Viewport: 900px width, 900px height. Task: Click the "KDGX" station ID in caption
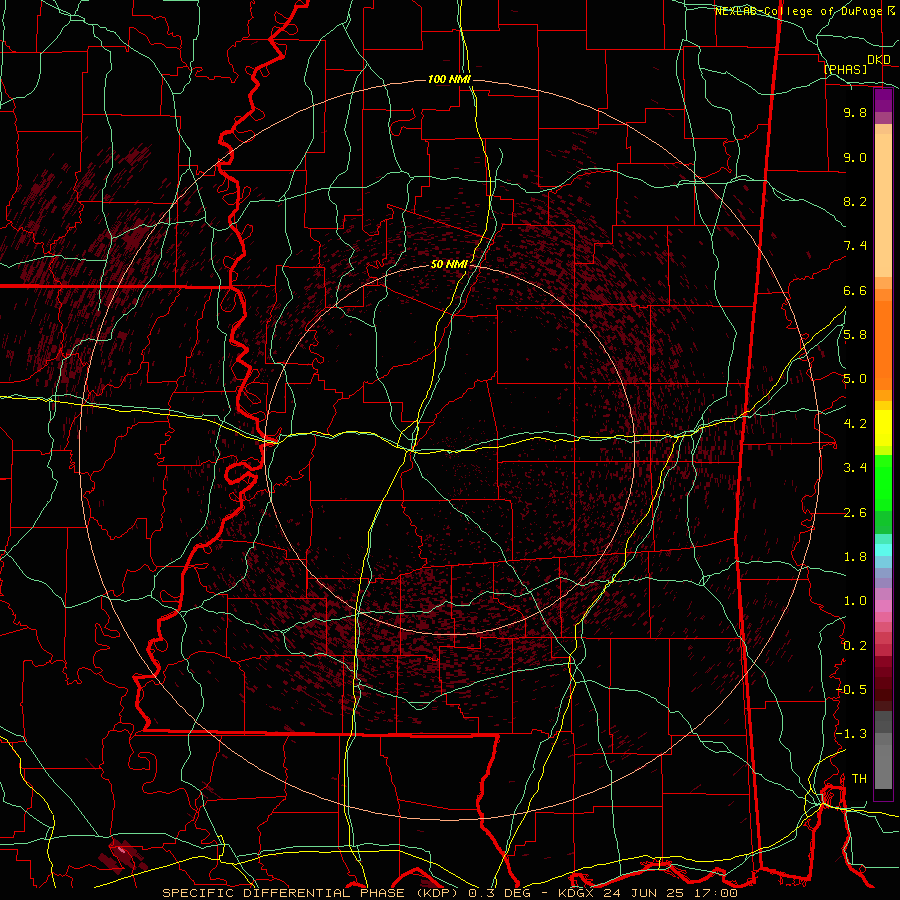[577, 893]
